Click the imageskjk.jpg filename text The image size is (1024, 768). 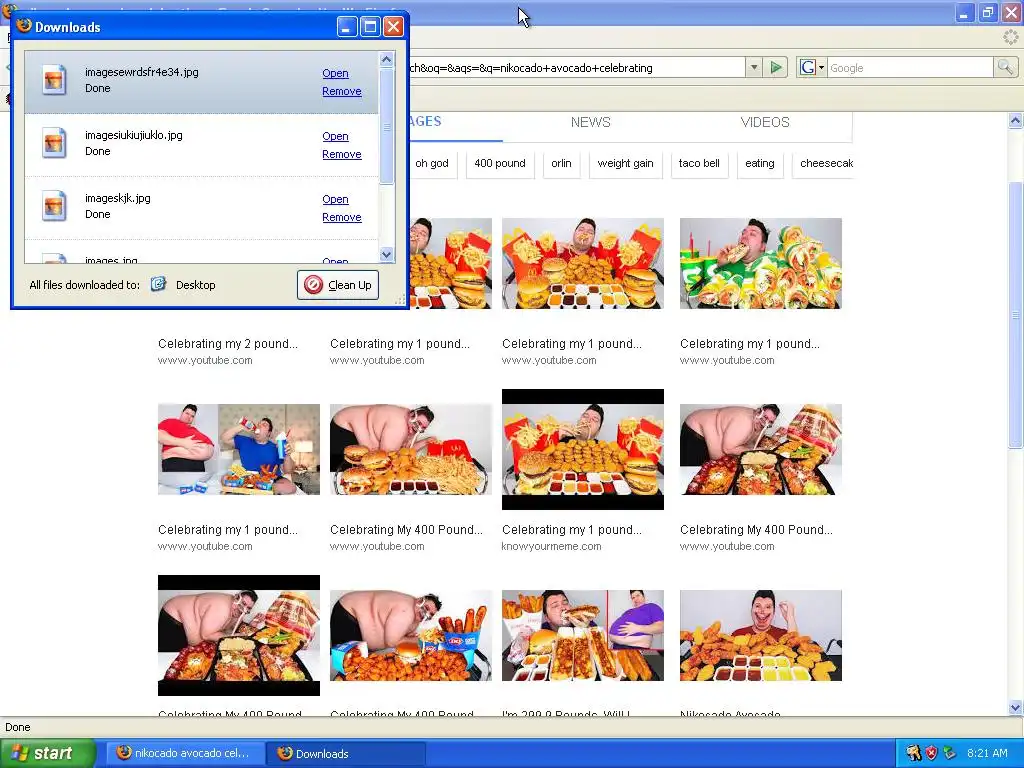coord(118,198)
